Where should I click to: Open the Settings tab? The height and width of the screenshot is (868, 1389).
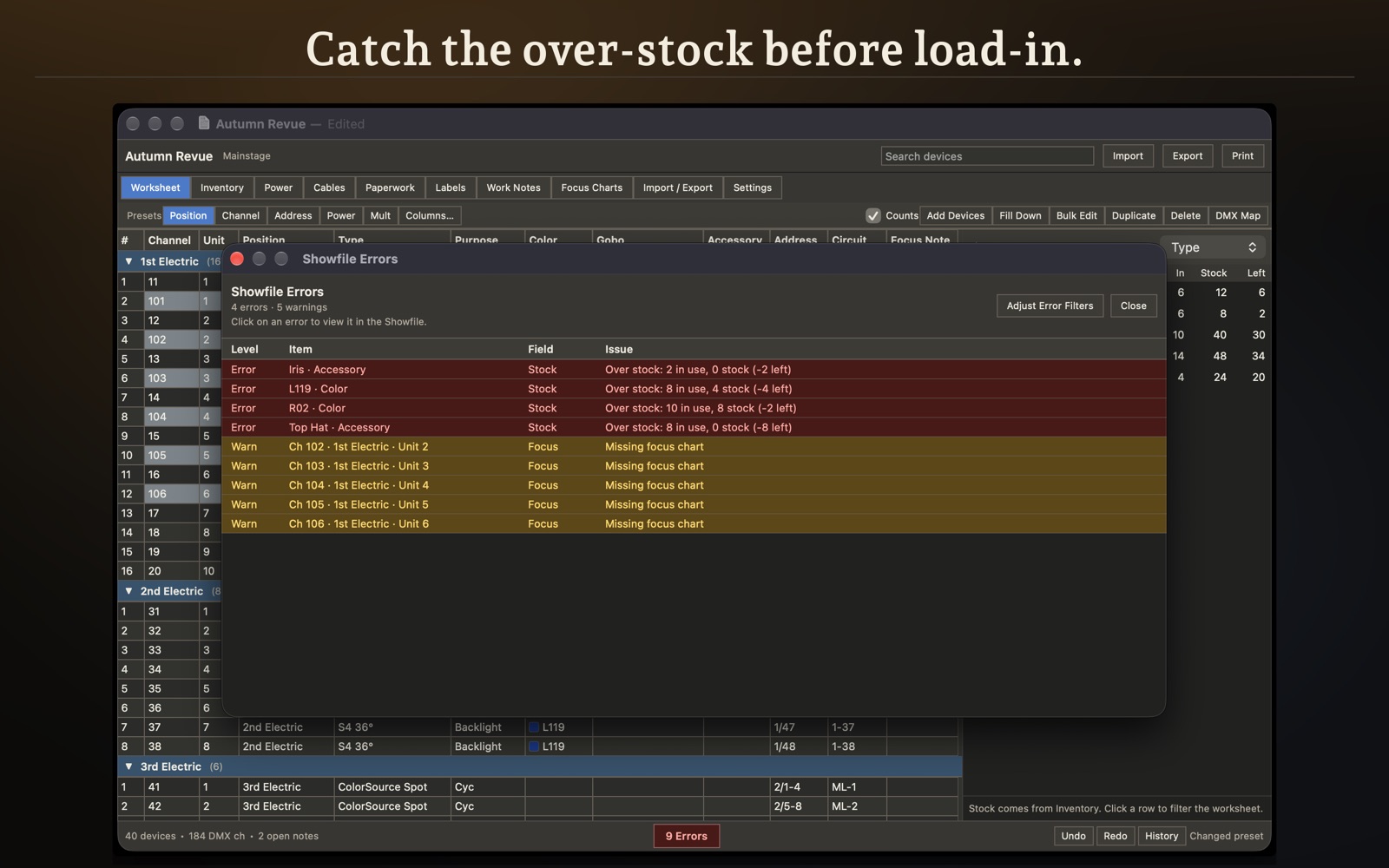coord(752,187)
